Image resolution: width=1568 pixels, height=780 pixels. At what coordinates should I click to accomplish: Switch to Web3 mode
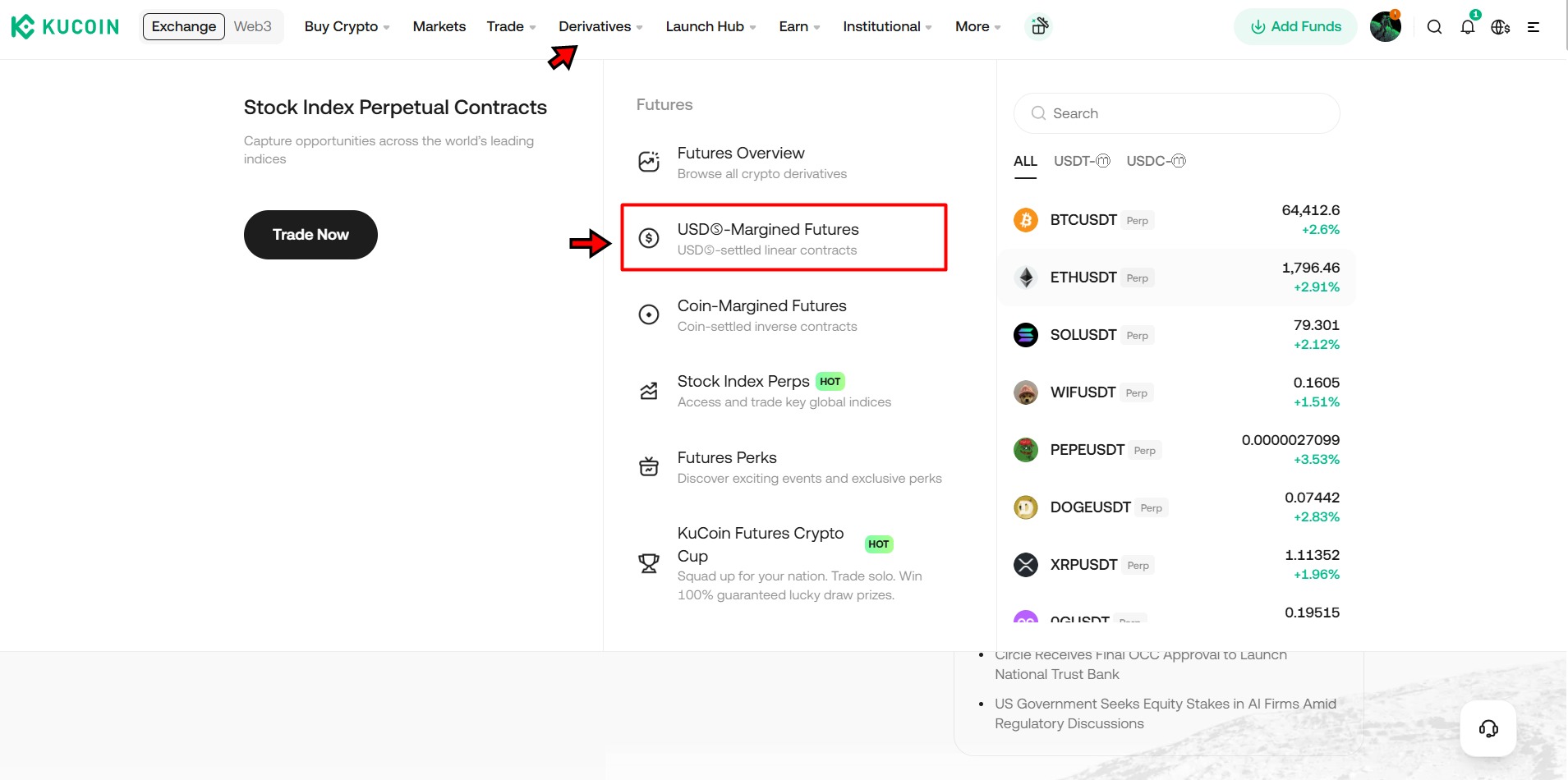point(253,26)
